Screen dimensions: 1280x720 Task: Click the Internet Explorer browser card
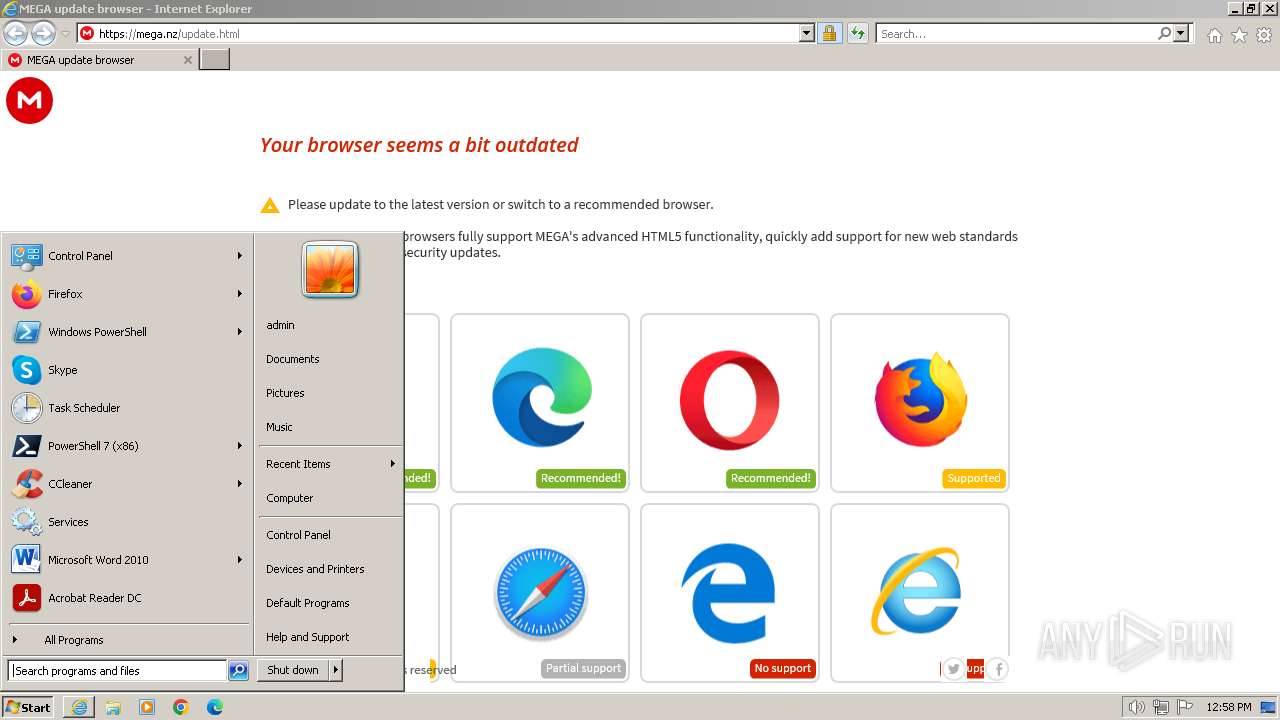tap(920, 593)
